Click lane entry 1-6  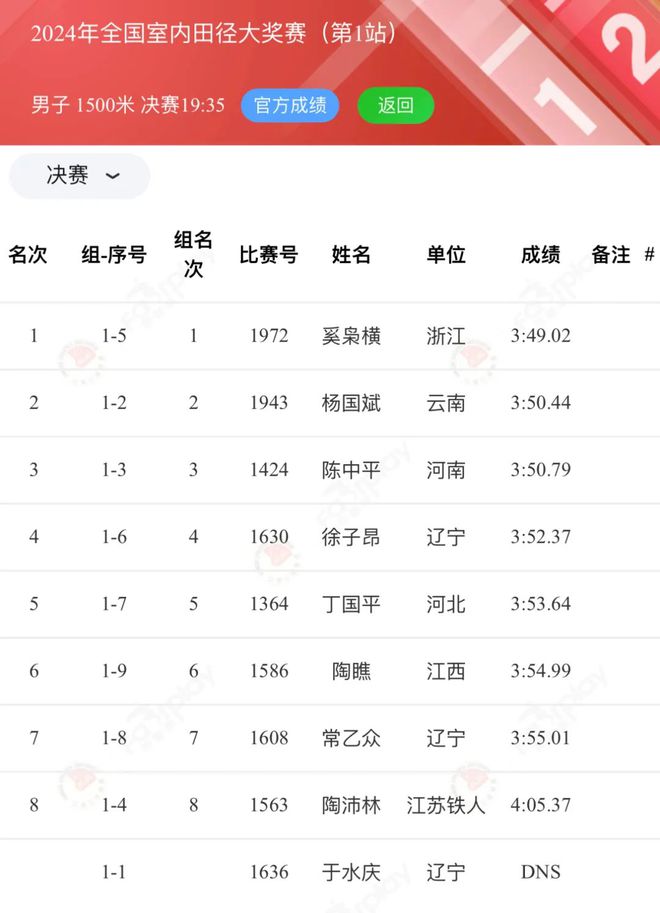coord(114,537)
